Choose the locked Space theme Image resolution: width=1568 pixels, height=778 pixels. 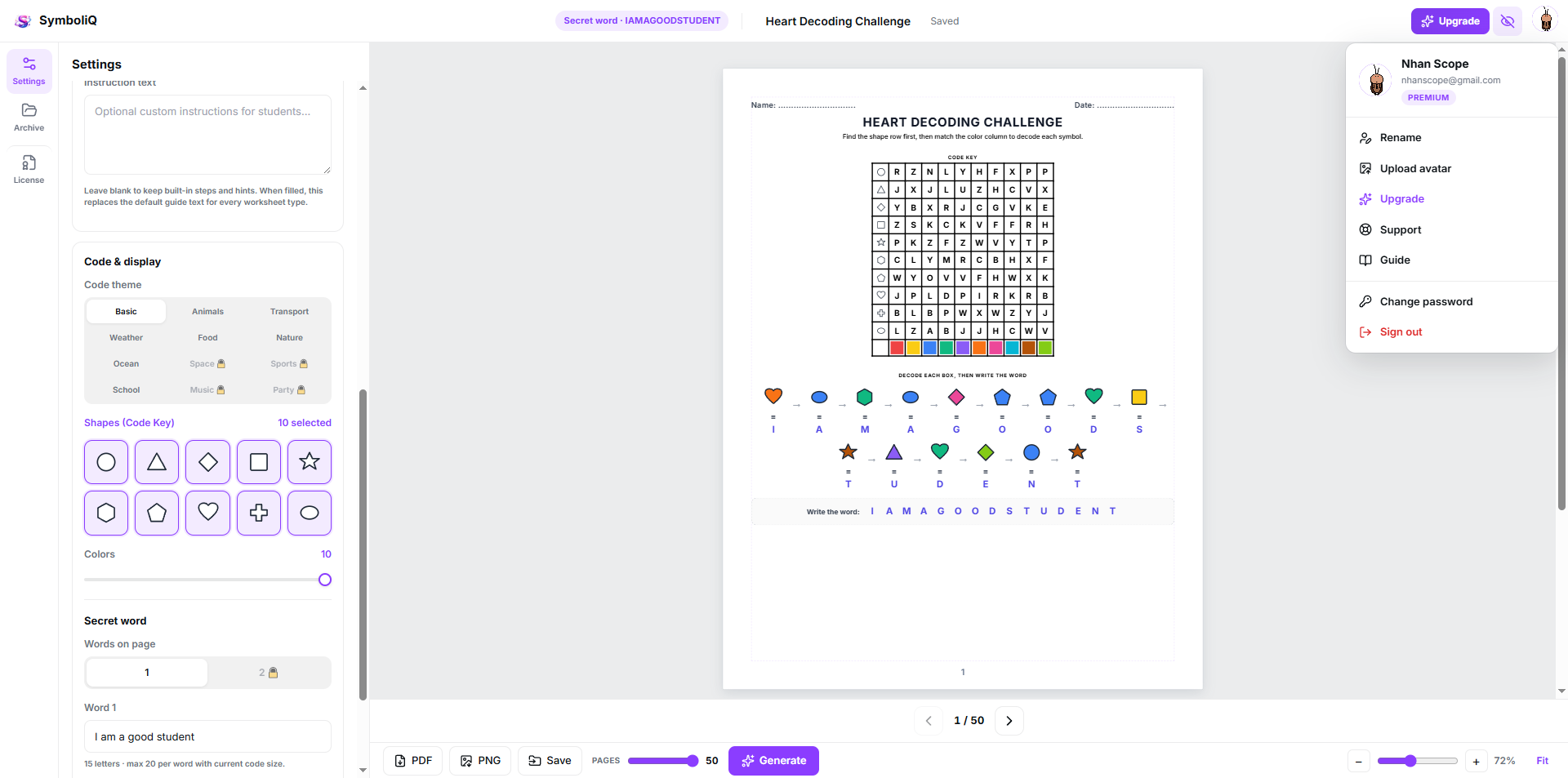pyautogui.click(x=208, y=363)
